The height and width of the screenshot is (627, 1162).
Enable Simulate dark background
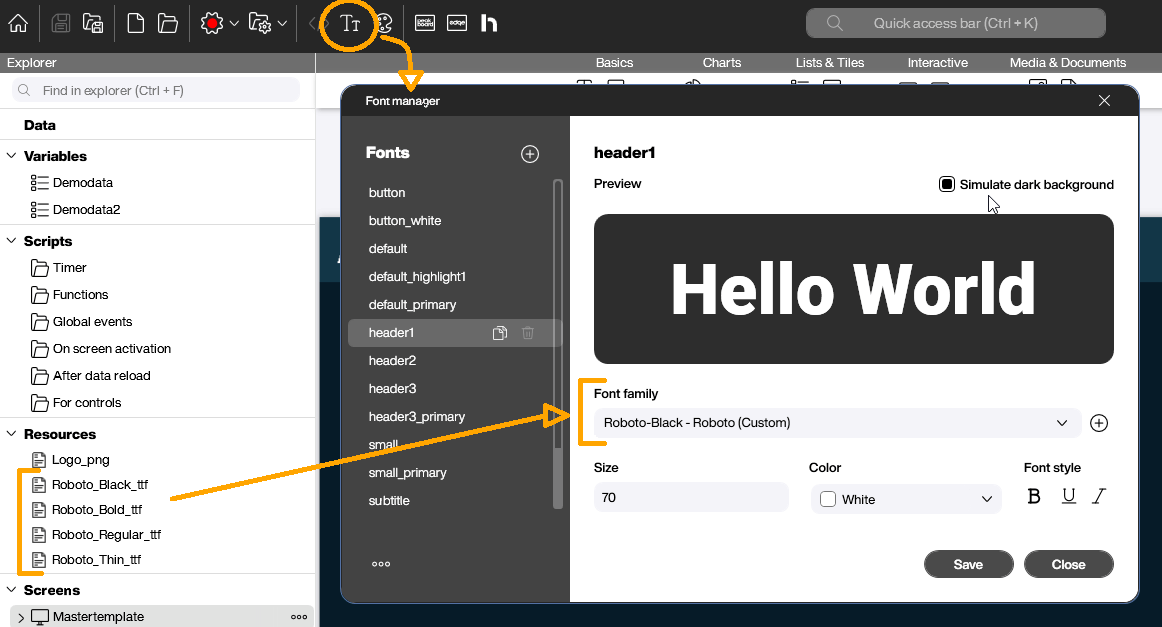tap(944, 184)
